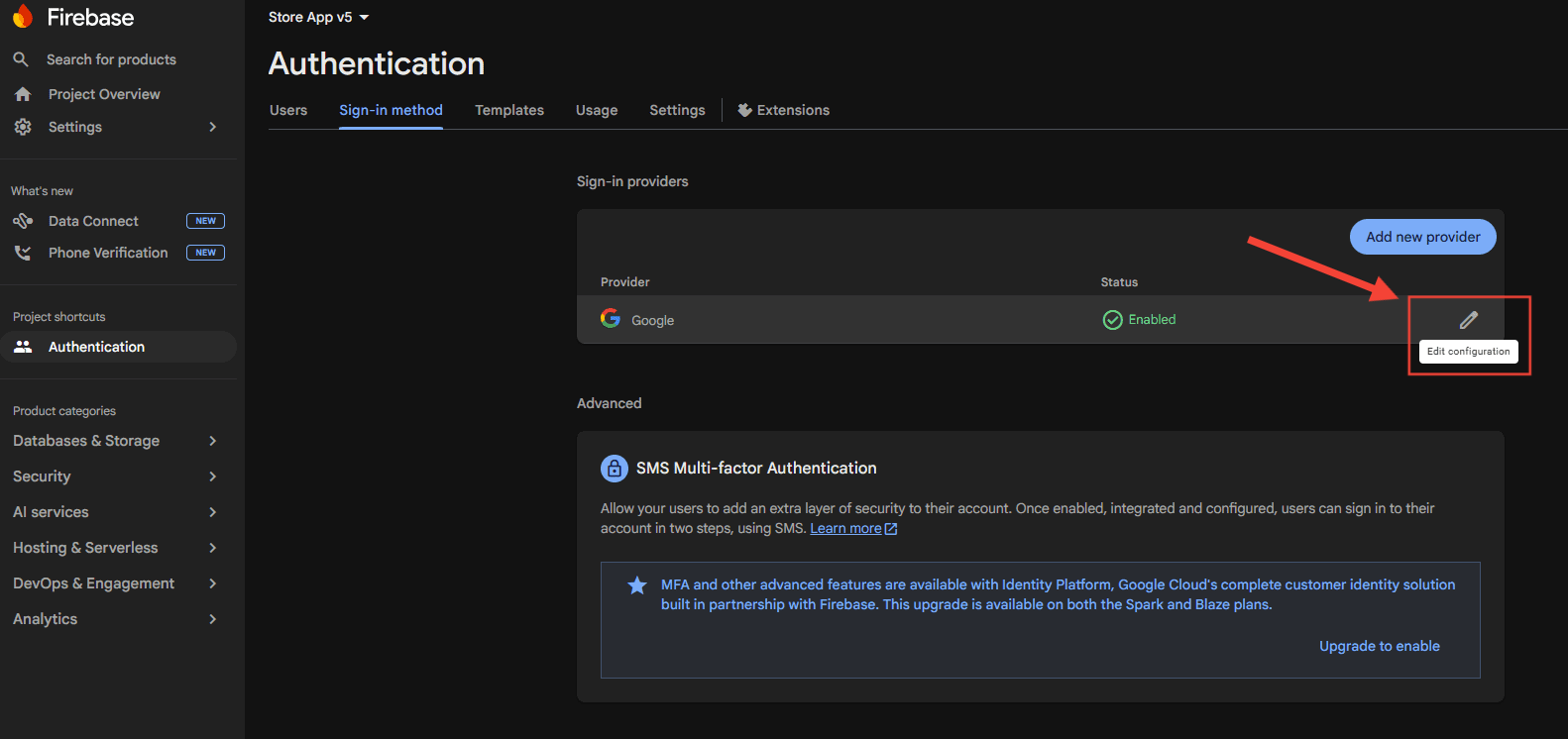
Task: Click the Firebase wordmark text
Action: click(90, 17)
